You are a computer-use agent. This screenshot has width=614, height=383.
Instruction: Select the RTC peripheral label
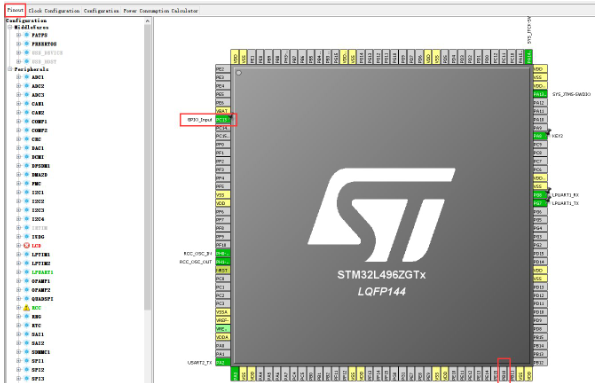[36, 325]
